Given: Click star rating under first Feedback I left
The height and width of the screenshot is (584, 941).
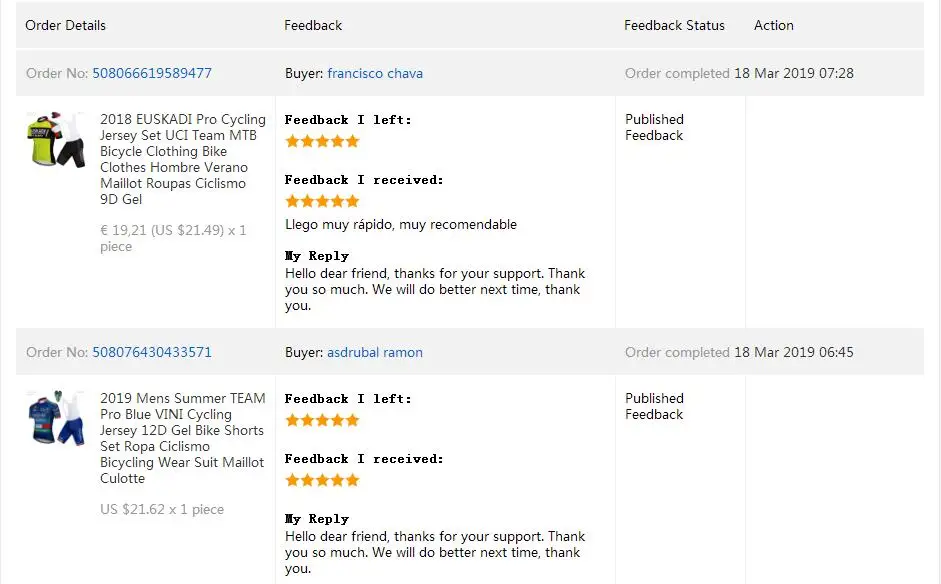Looking at the screenshot, I should coord(322,142).
